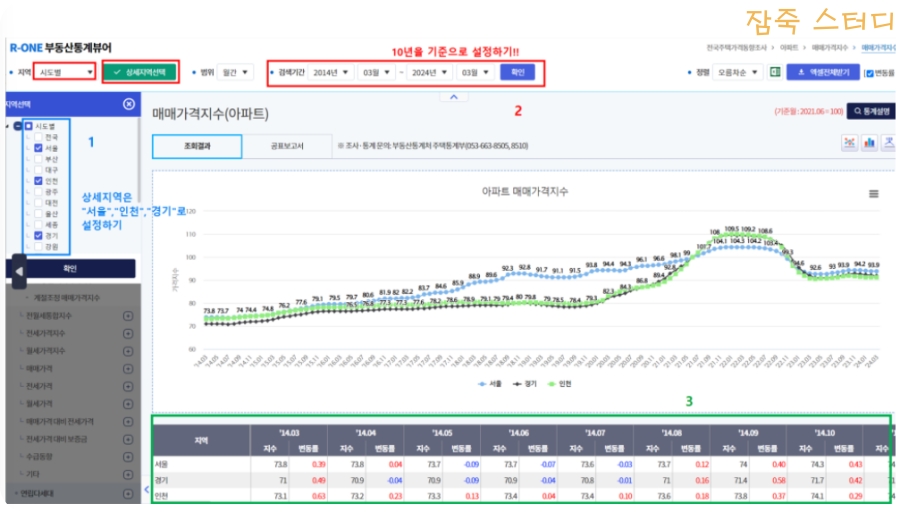Select the bar chart type icon

pyautogui.click(x=870, y=143)
